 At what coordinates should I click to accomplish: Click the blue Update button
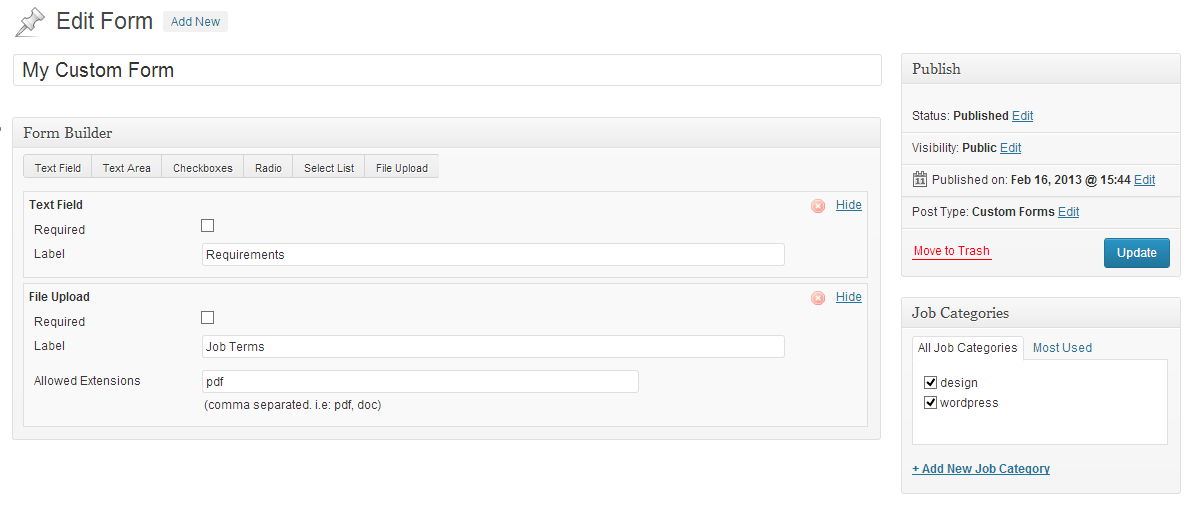[x=1137, y=253]
